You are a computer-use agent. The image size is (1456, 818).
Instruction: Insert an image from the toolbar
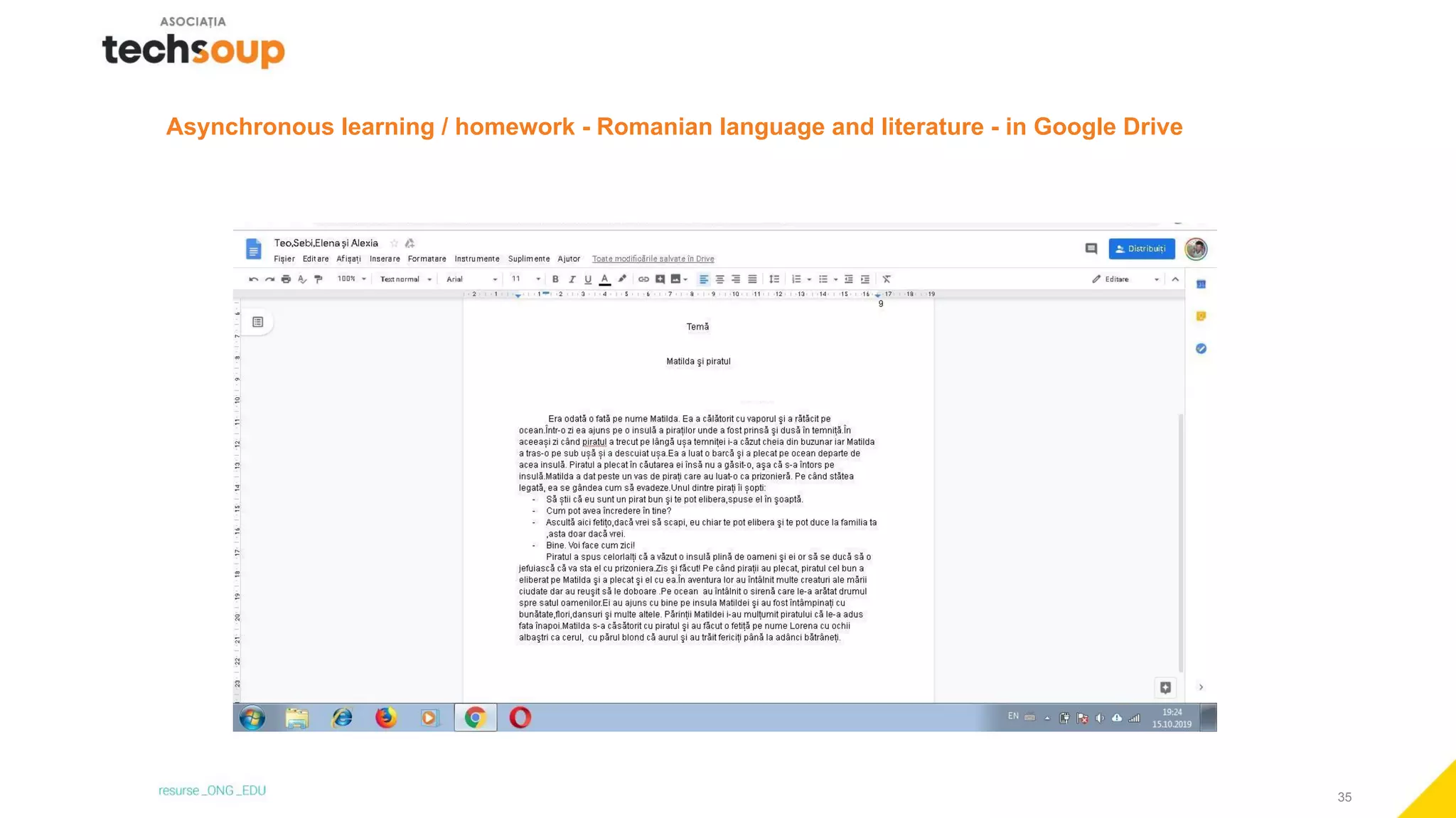point(675,279)
